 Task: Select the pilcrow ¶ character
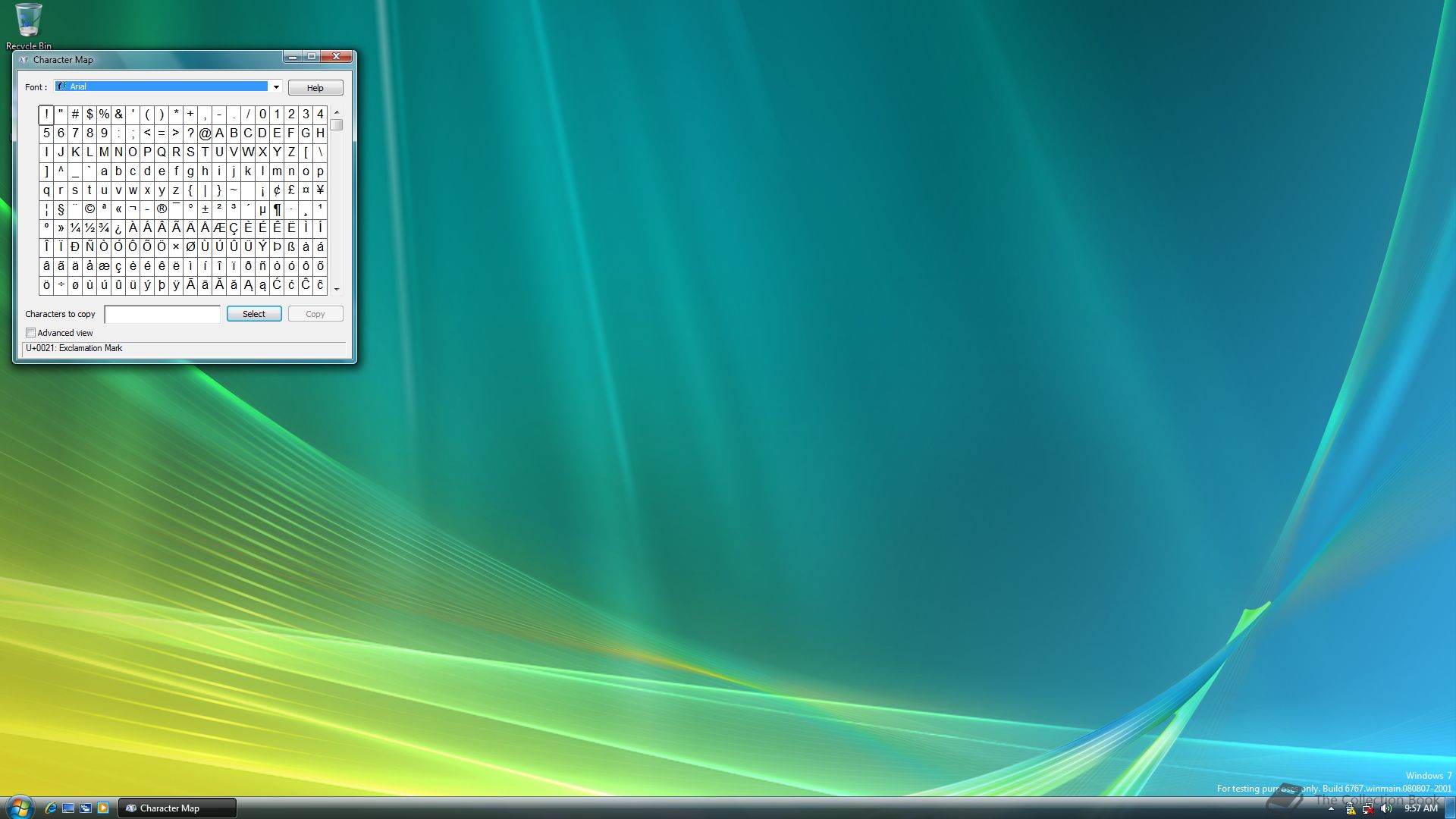[277, 209]
